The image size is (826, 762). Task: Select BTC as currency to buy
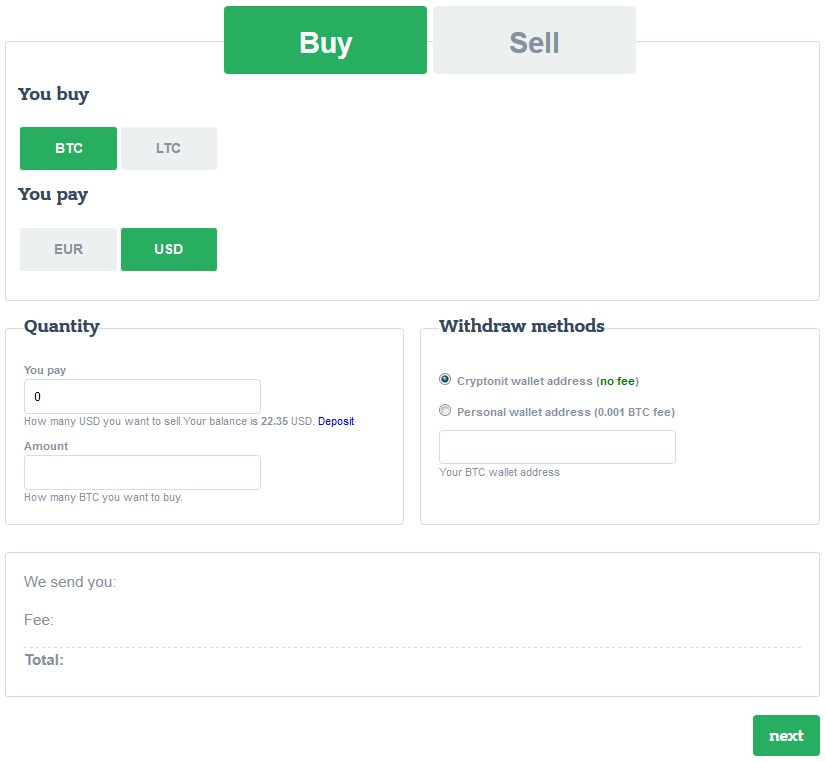coord(68,149)
